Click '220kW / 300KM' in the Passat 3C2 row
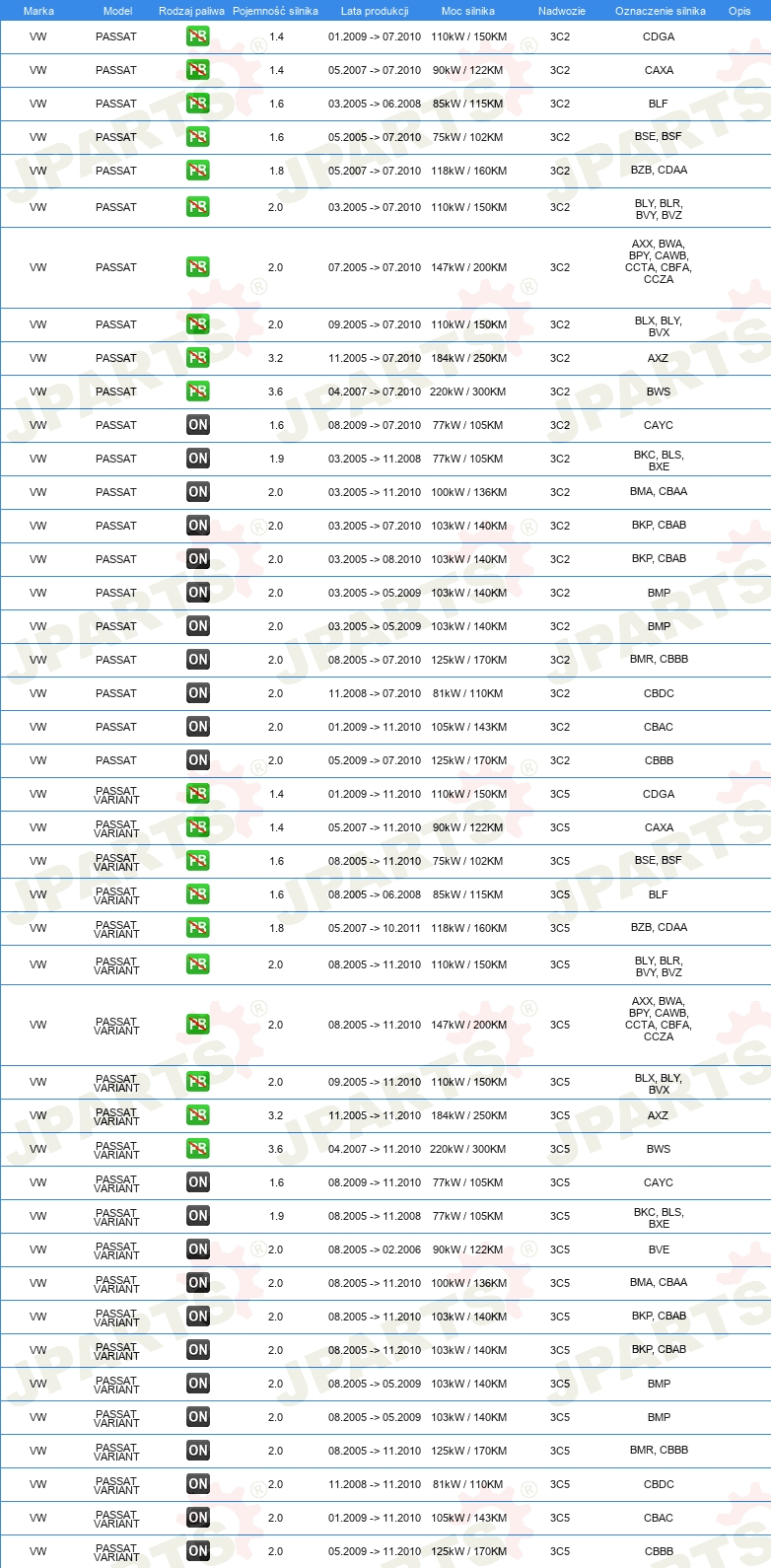This screenshot has width=771, height=1568. coord(468,392)
